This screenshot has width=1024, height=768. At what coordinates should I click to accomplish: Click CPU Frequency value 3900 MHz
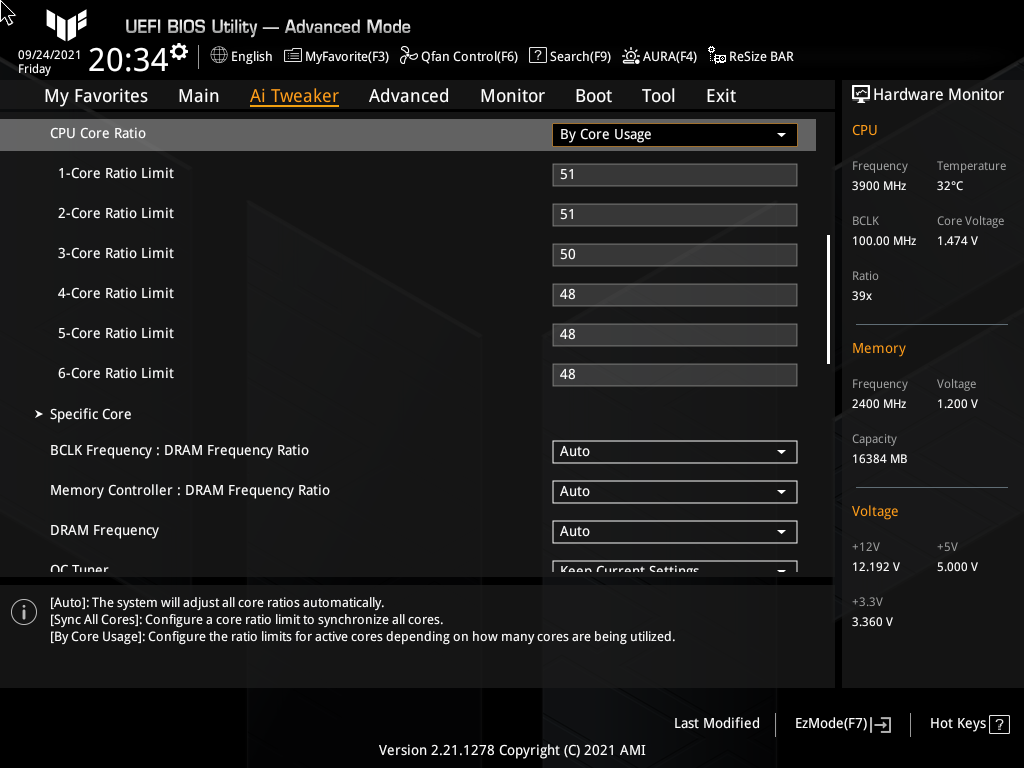pos(879,186)
